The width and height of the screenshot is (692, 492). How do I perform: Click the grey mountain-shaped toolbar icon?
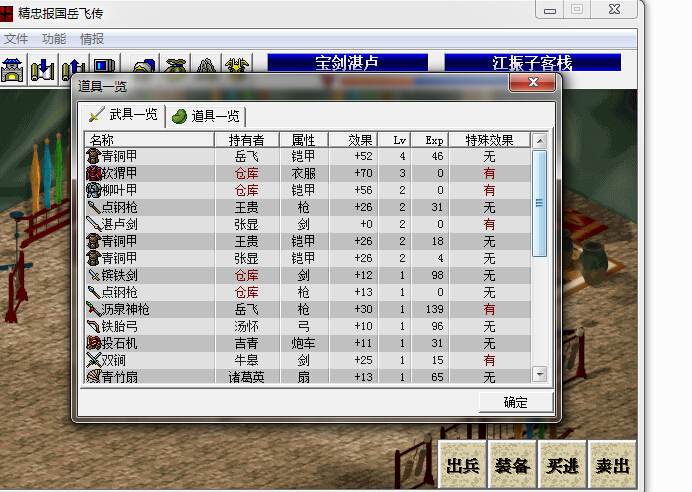click(206, 66)
